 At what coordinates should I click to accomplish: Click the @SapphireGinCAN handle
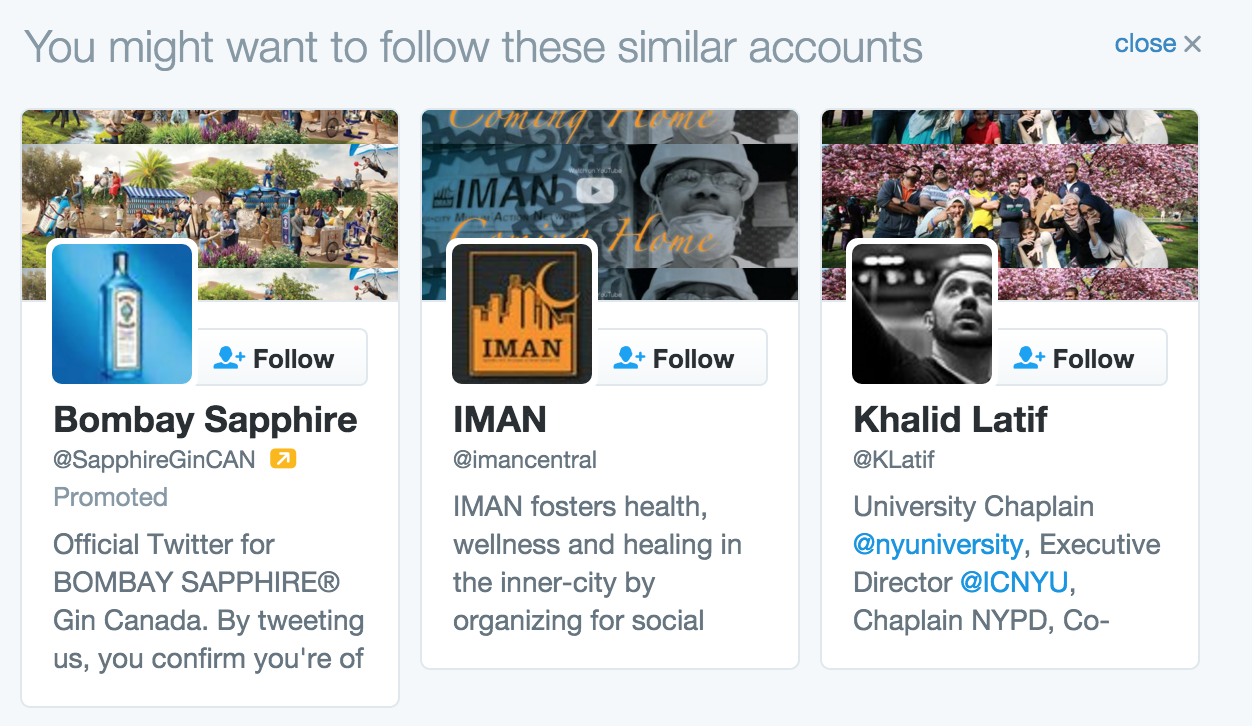pyautogui.click(x=154, y=460)
